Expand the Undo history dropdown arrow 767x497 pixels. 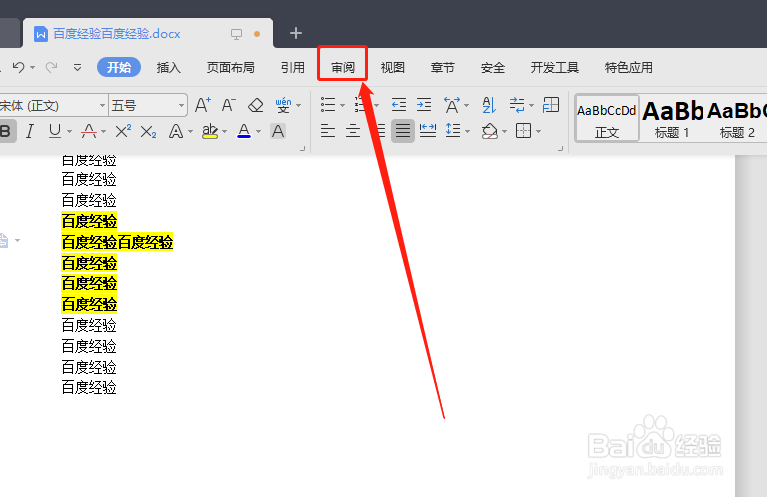click(32, 67)
